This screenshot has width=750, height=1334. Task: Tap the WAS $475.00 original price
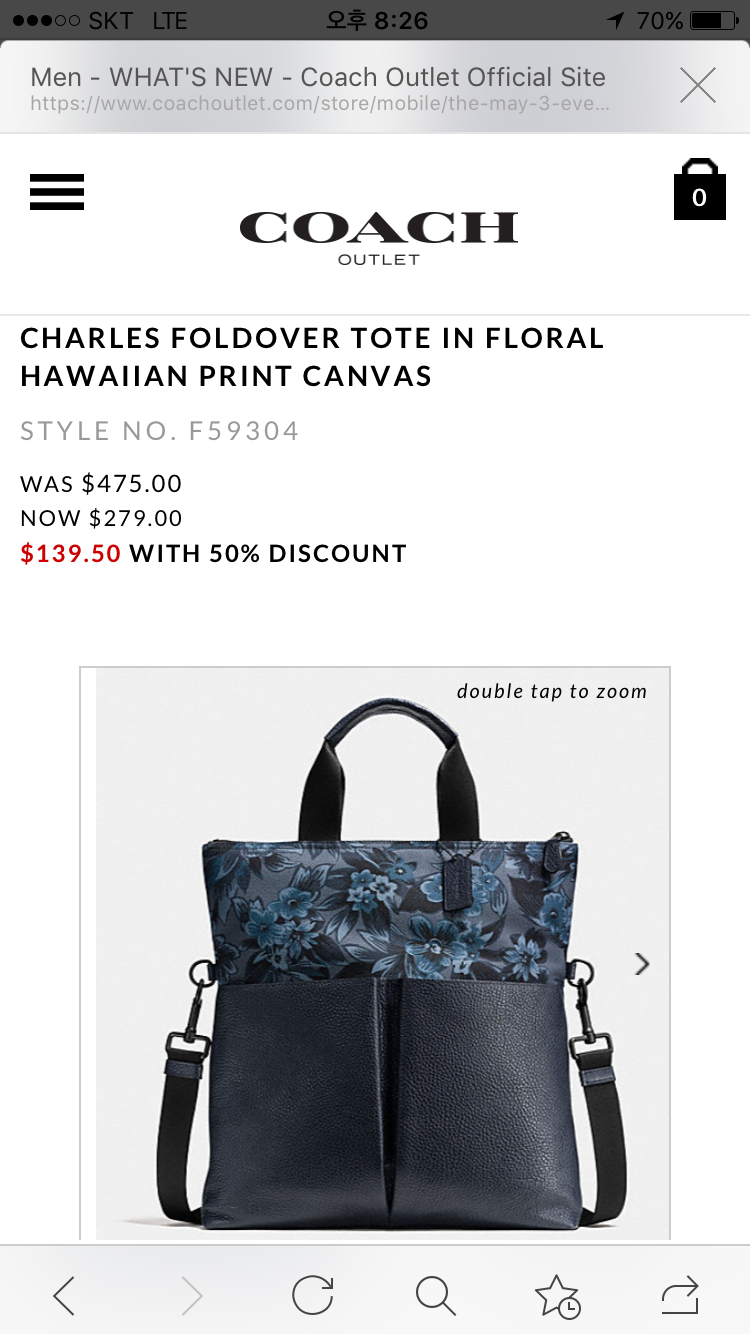pyautogui.click(x=101, y=484)
